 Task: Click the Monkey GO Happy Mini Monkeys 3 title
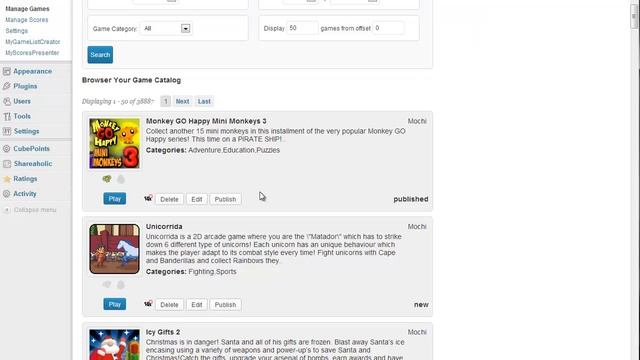(206, 121)
